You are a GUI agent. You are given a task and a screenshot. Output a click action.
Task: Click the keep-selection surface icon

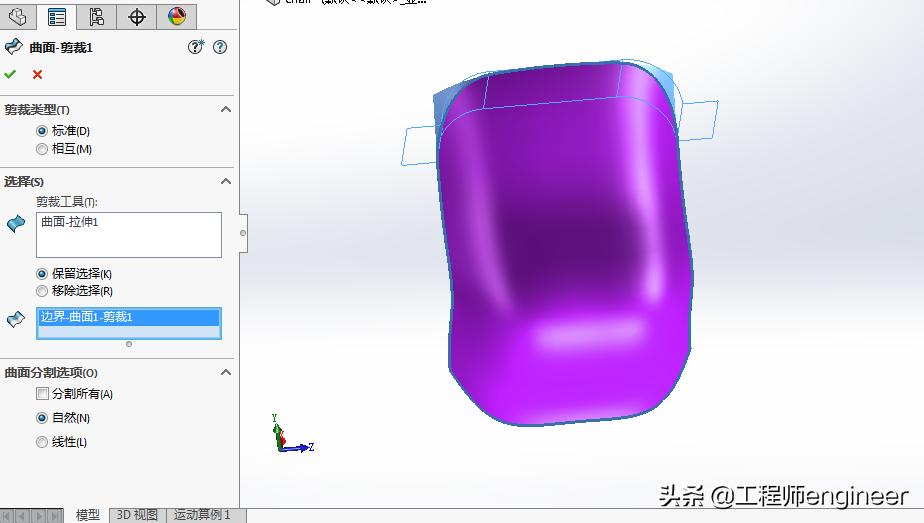point(16,319)
